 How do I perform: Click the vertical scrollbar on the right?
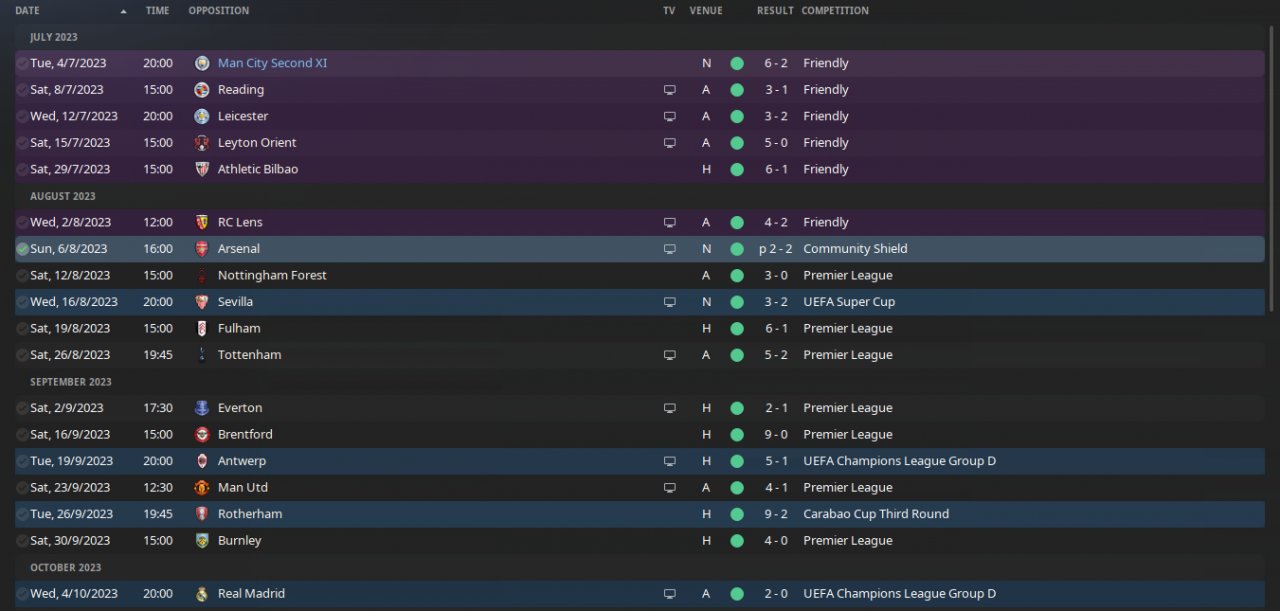(1272, 300)
